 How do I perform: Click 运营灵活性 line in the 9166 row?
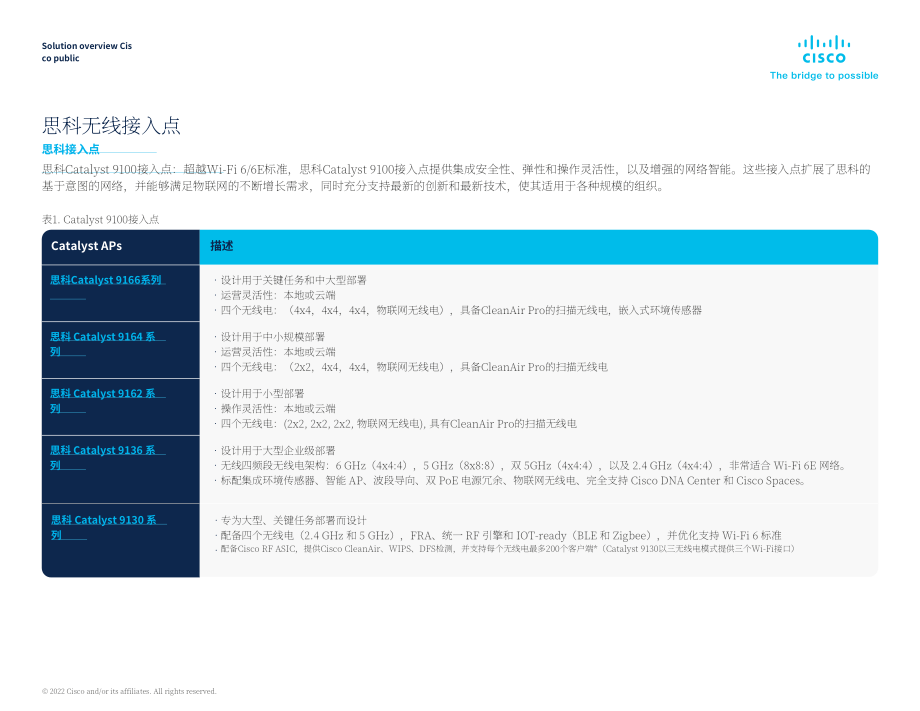pyautogui.click(x=278, y=295)
